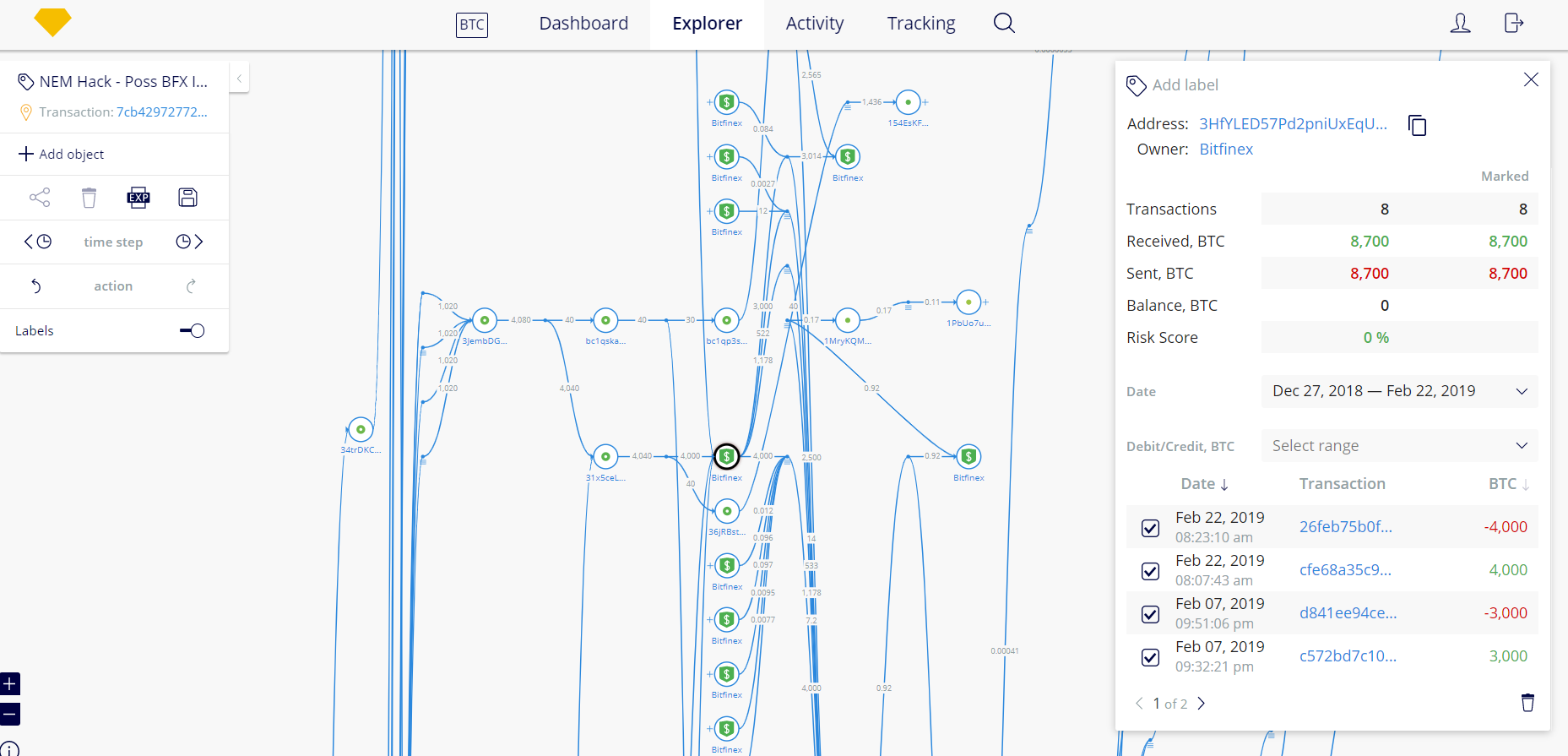Click the save floppy disk icon

(187, 198)
